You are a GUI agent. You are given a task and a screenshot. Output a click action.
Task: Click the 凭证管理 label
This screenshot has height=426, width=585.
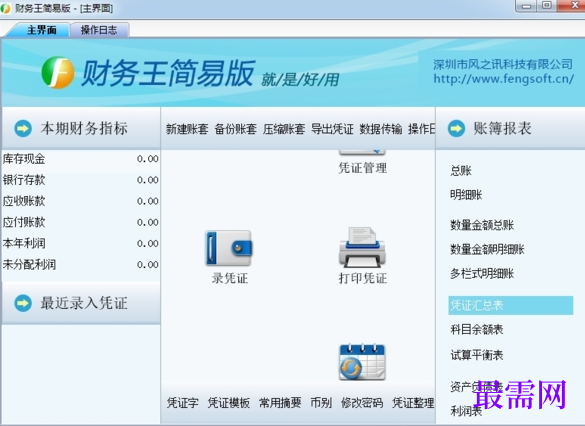363,168
